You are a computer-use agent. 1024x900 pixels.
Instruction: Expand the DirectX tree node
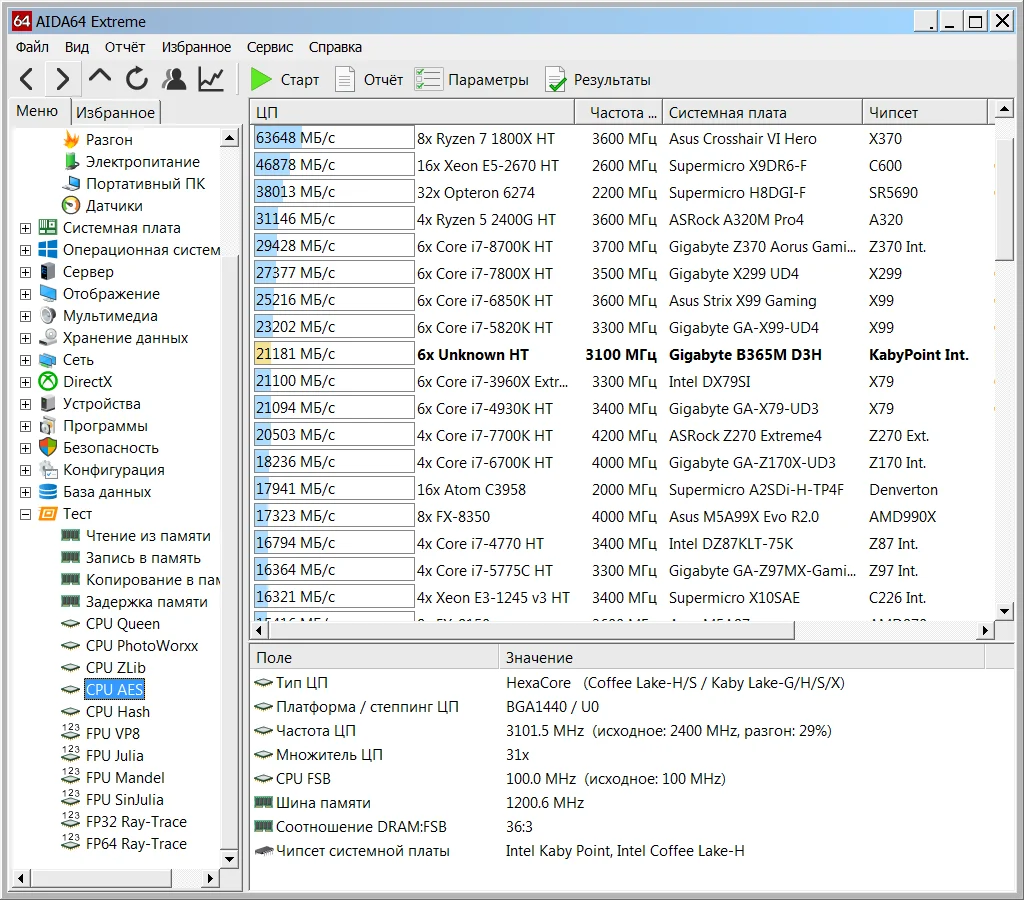tap(25, 382)
